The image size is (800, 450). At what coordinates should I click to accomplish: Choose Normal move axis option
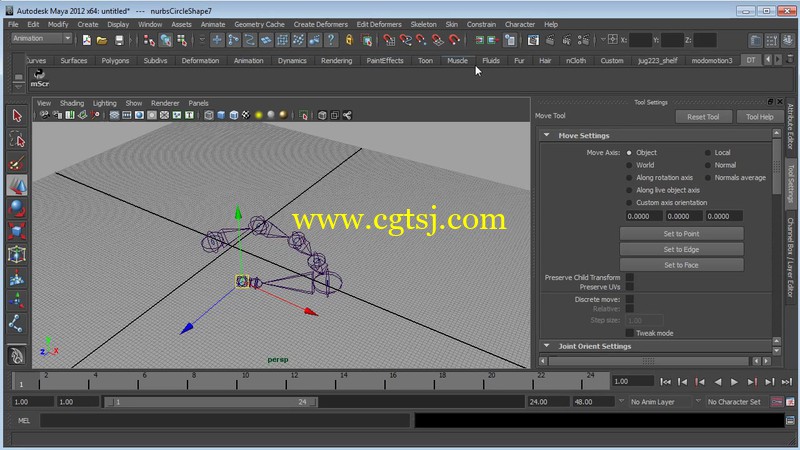click(x=708, y=165)
